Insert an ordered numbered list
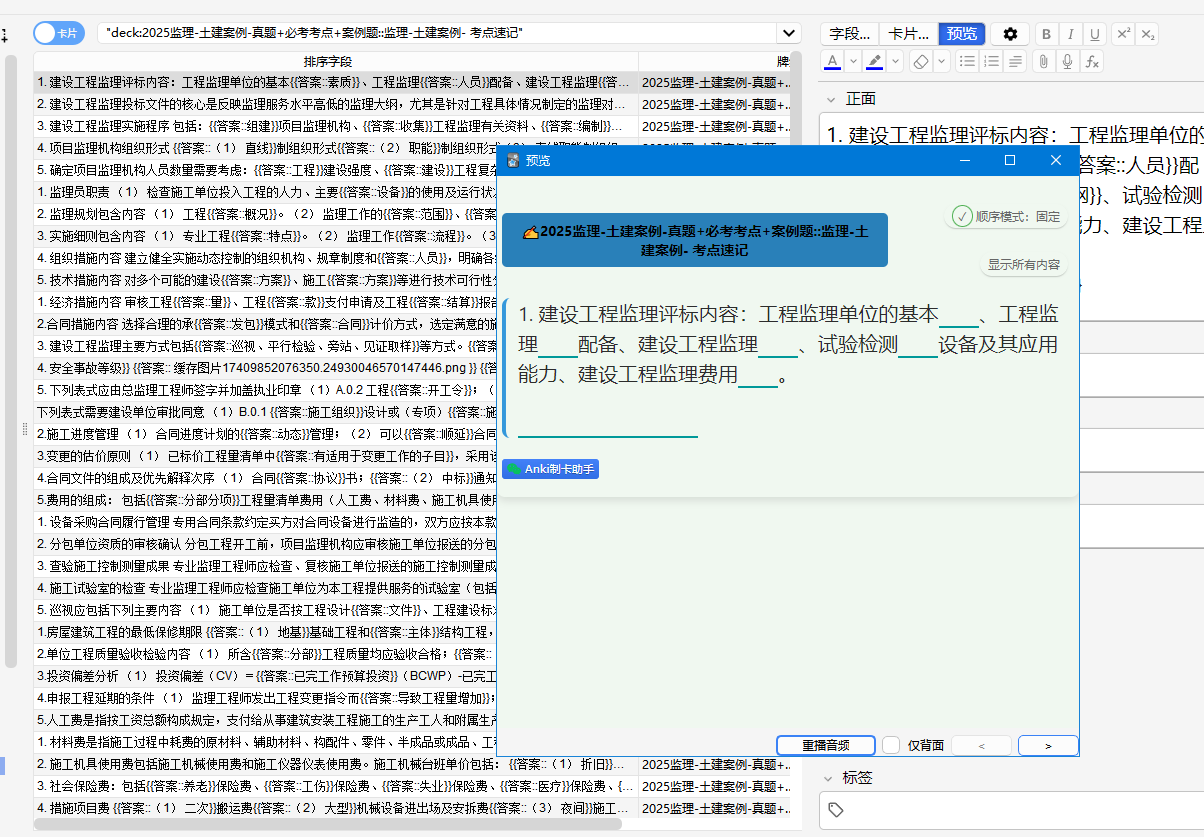Viewport: 1204px width, 837px height. pos(992,62)
